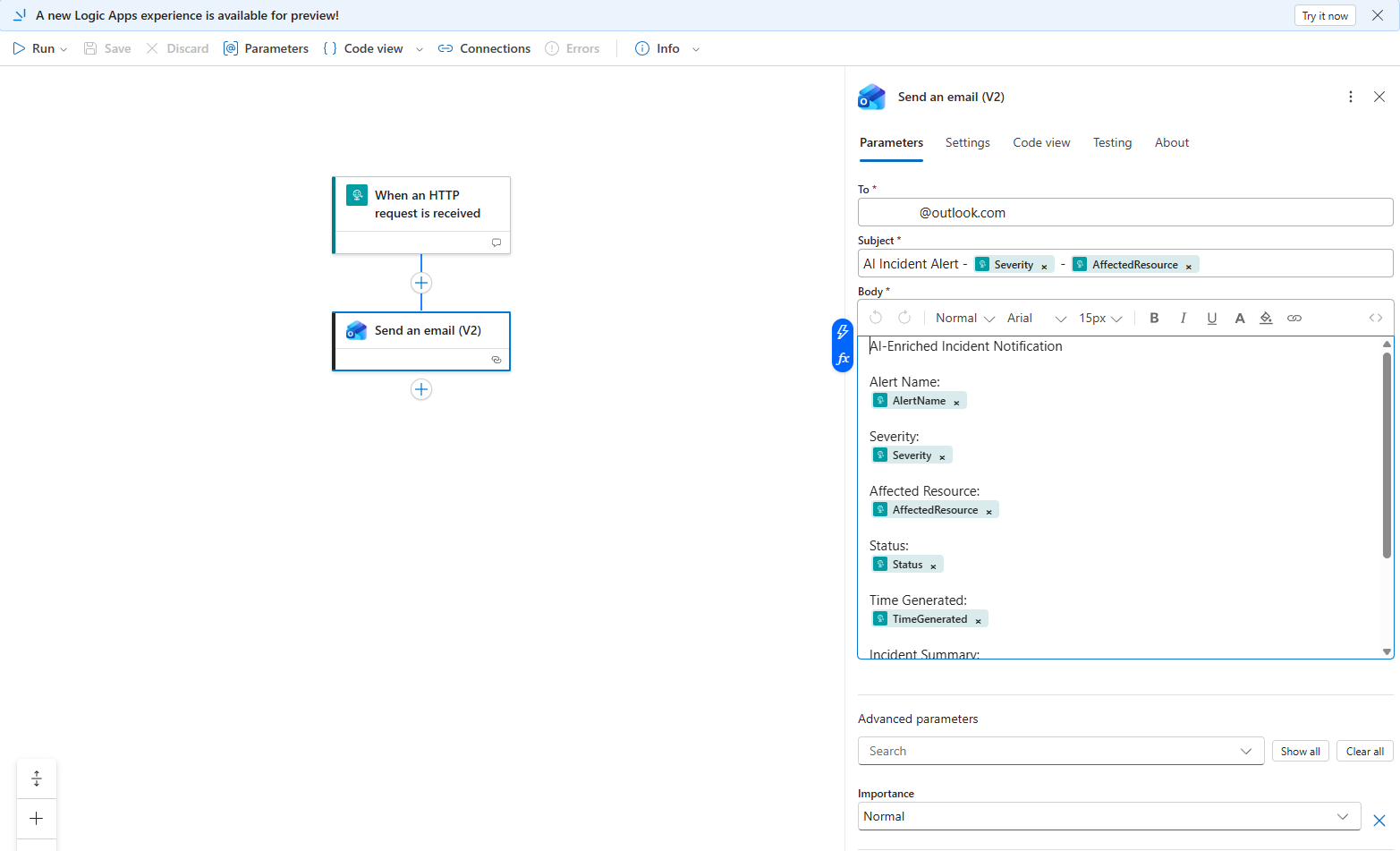1400x851 pixels.
Task: Remove the Importance parameter
Action: (x=1379, y=820)
